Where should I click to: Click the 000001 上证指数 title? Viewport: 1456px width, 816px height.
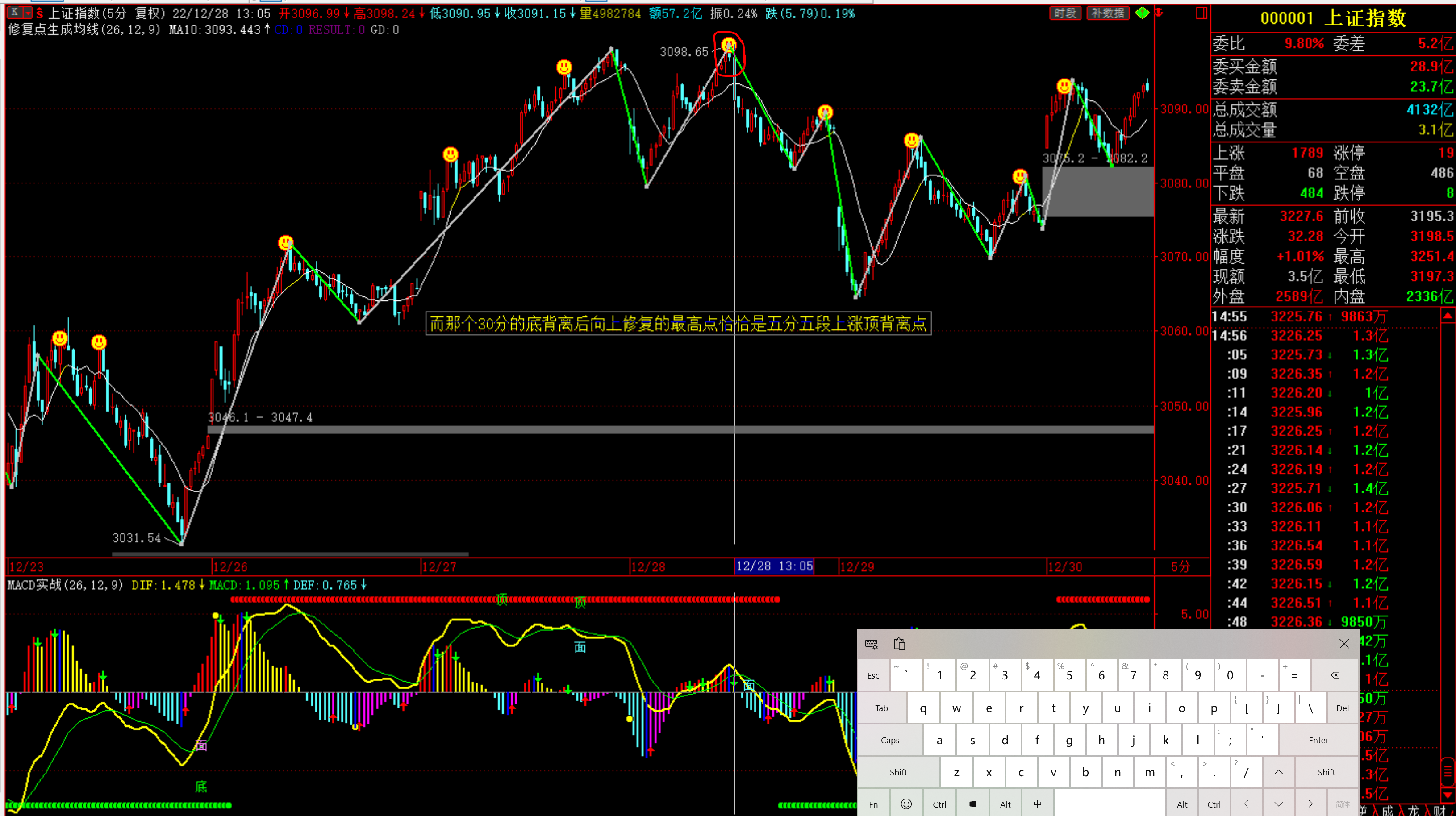pyautogui.click(x=1333, y=18)
